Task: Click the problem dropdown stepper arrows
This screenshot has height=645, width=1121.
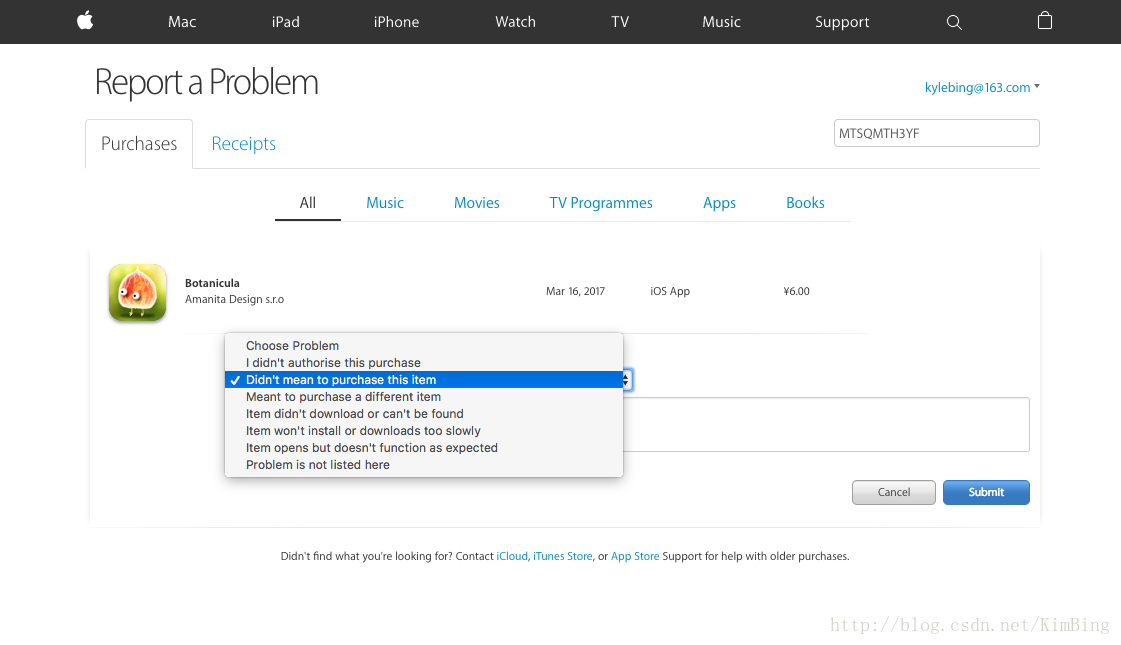Action: 627,380
